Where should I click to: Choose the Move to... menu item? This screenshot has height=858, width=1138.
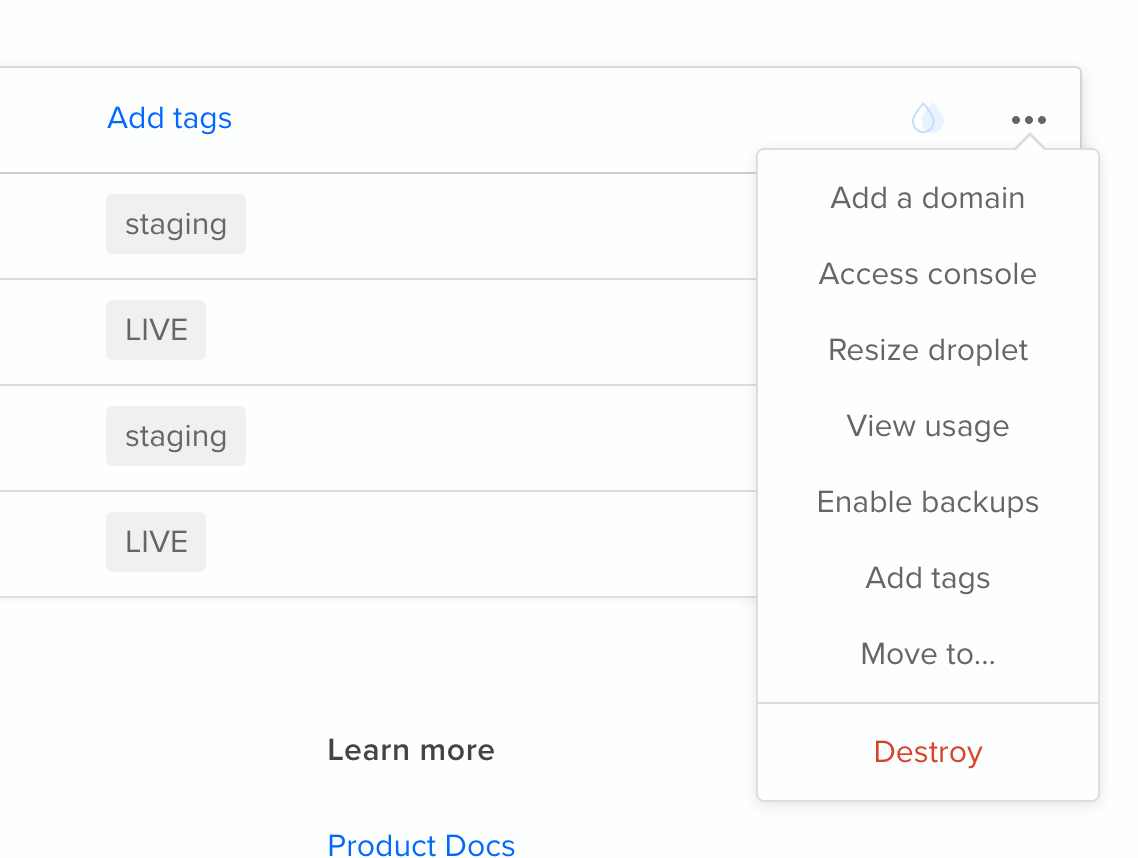[x=927, y=654]
